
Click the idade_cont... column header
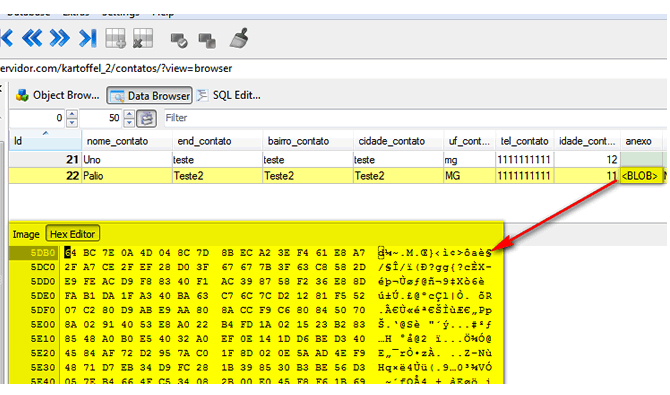(587, 141)
